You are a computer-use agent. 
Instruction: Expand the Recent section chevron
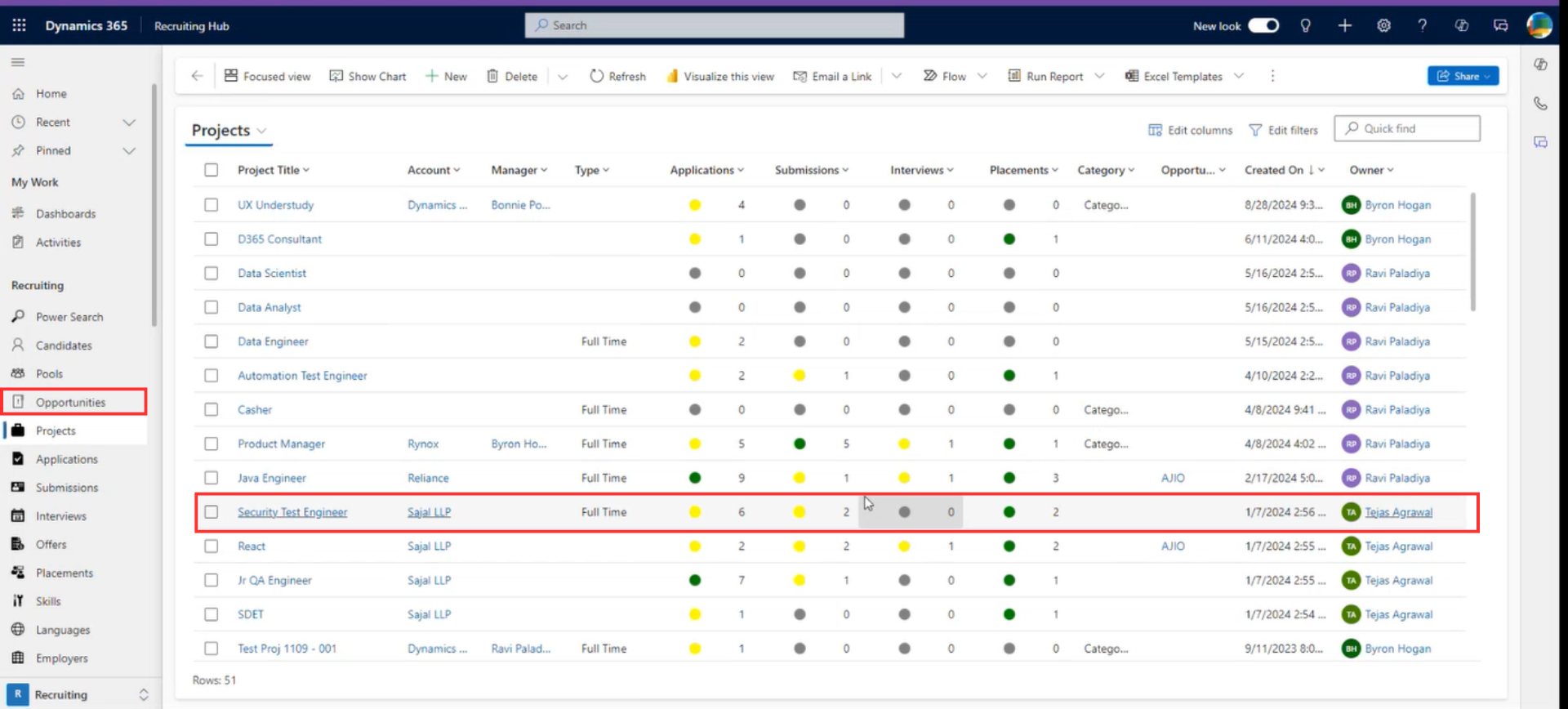click(x=129, y=123)
